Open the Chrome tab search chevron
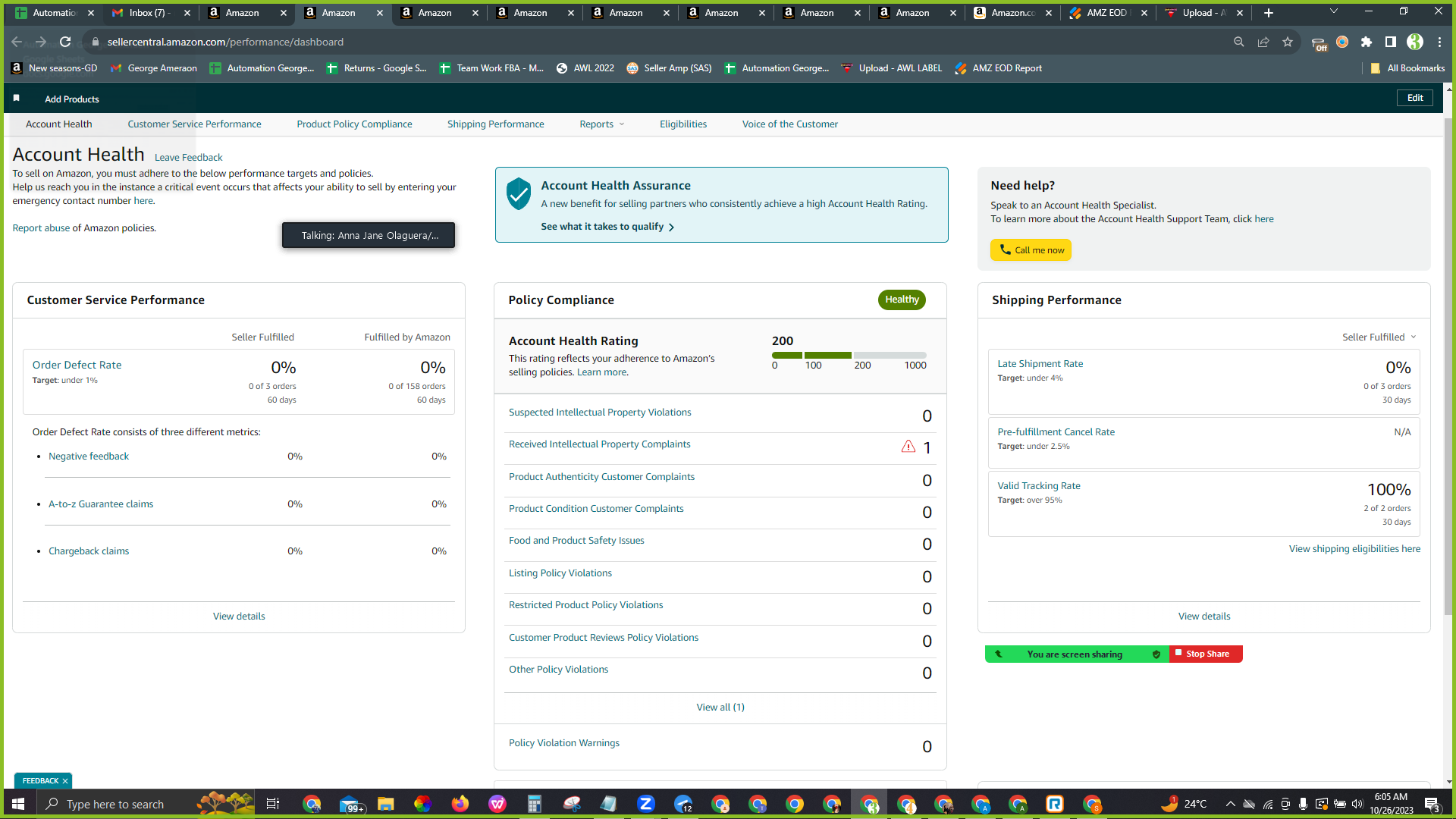 [x=1334, y=11]
